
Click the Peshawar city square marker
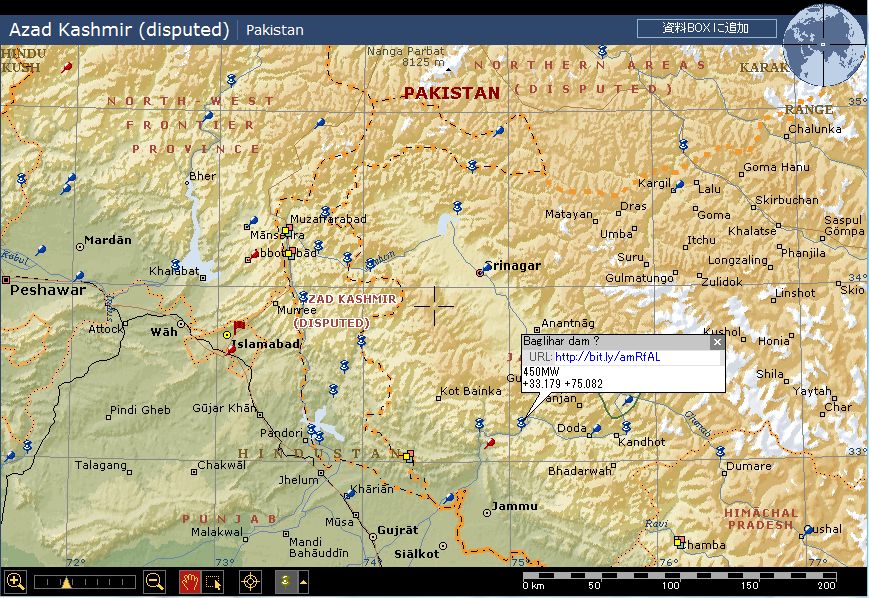tap(6, 280)
